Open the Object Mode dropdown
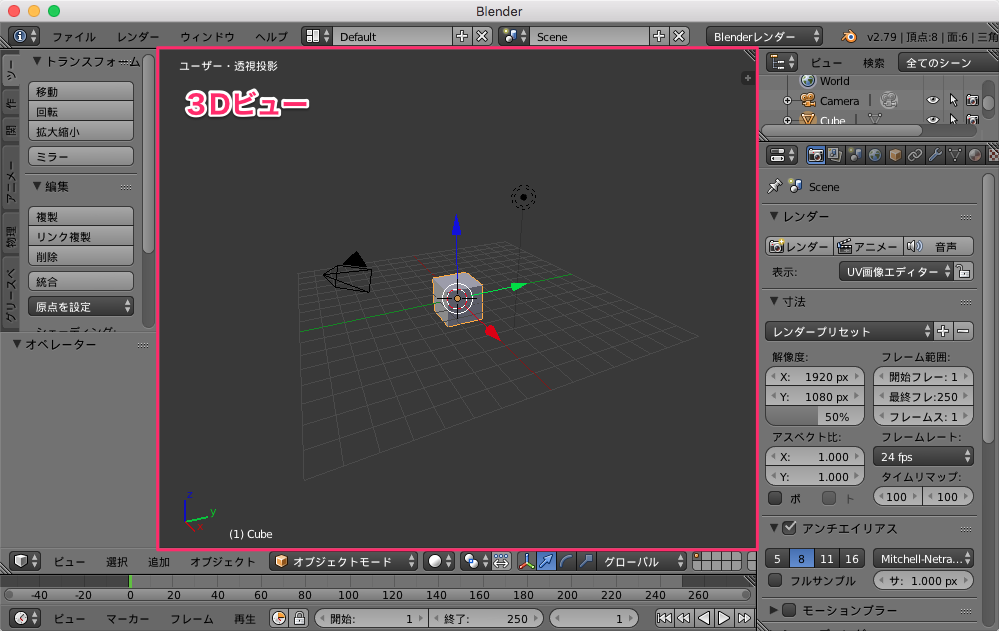999x631 pixels. pyautogui.click(x=343, y=562)
